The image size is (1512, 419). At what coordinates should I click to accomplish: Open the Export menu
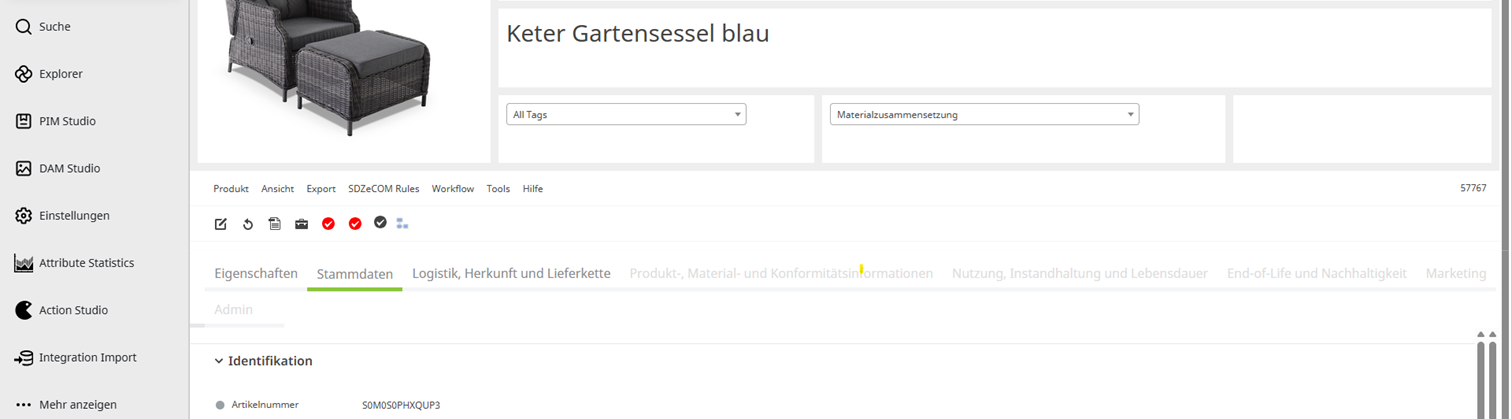[321, 188]
